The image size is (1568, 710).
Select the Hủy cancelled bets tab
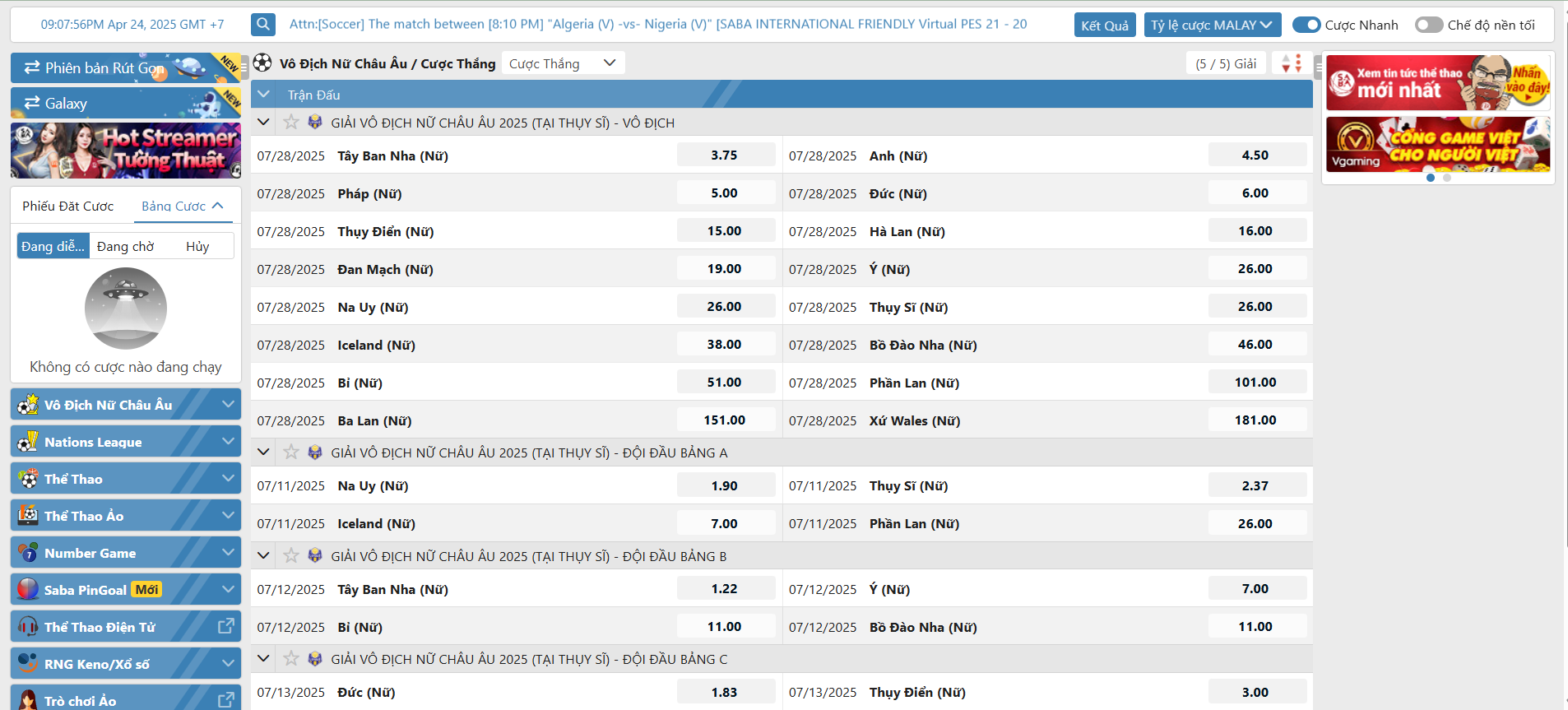197,246
